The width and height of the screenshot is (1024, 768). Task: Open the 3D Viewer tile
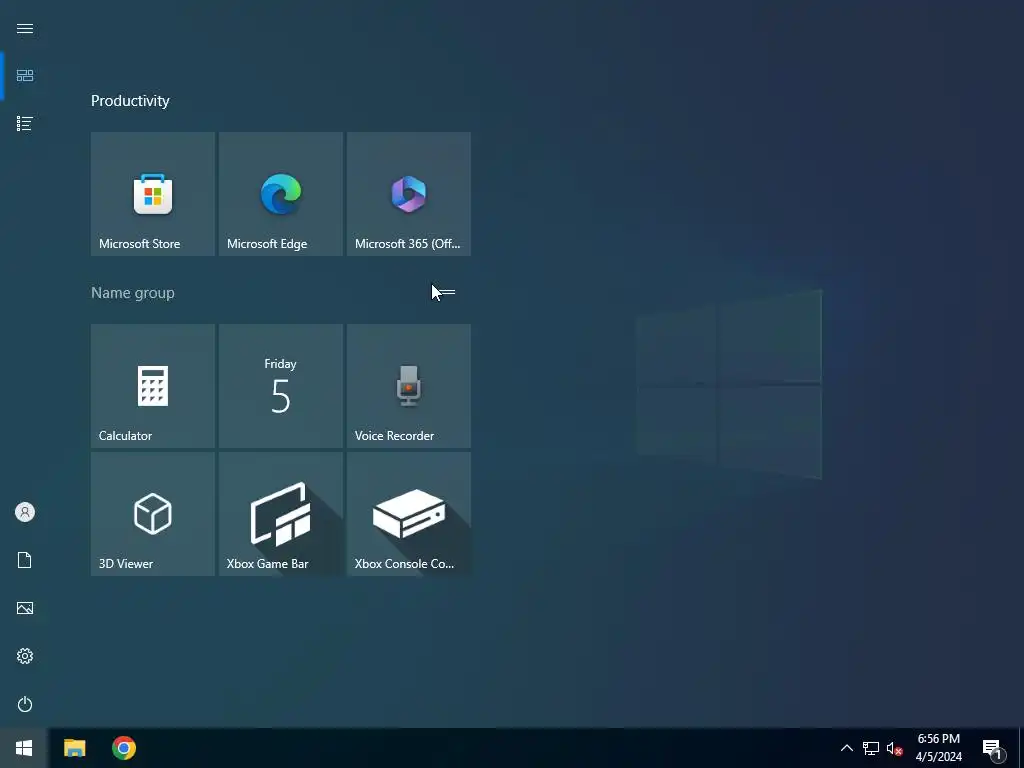tap(153, 514)
